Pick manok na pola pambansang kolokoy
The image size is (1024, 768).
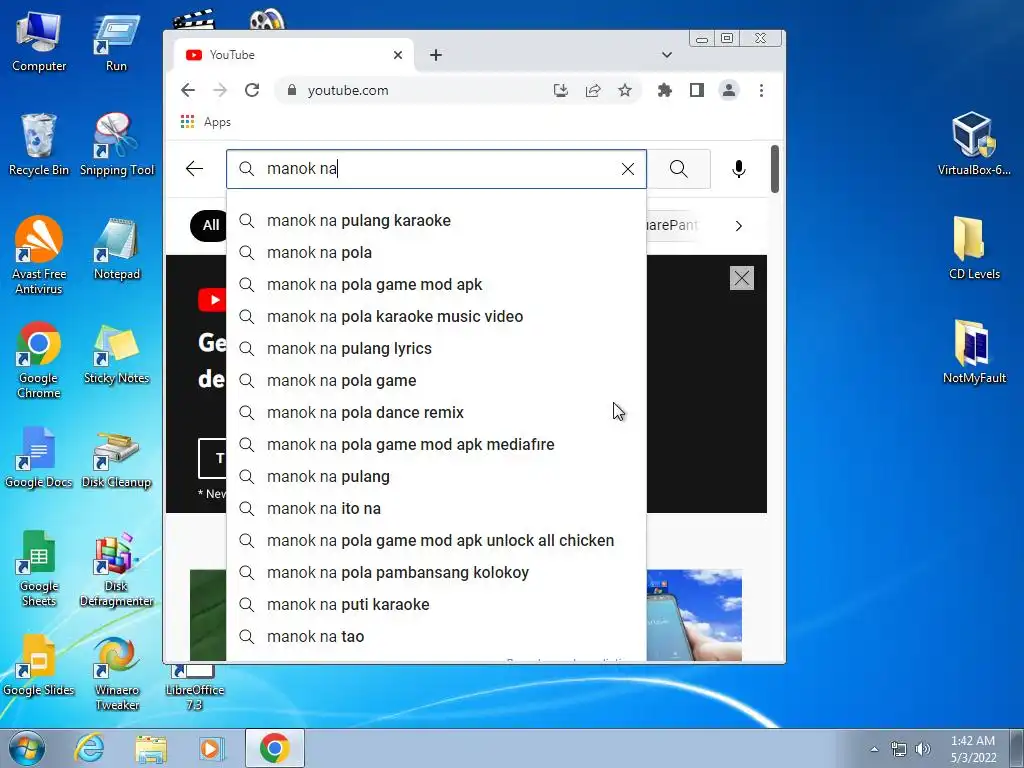pos(436,573)
